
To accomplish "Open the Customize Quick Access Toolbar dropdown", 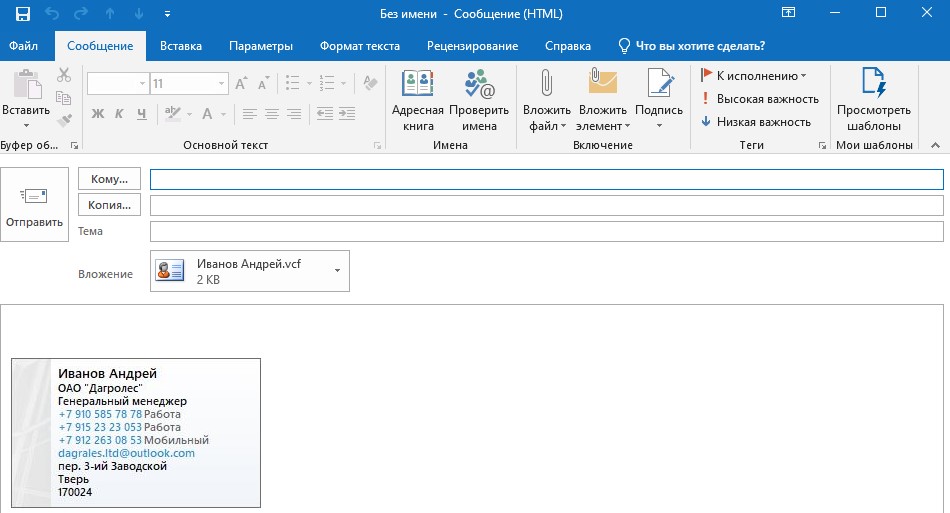I will click(x=167, y=14).
